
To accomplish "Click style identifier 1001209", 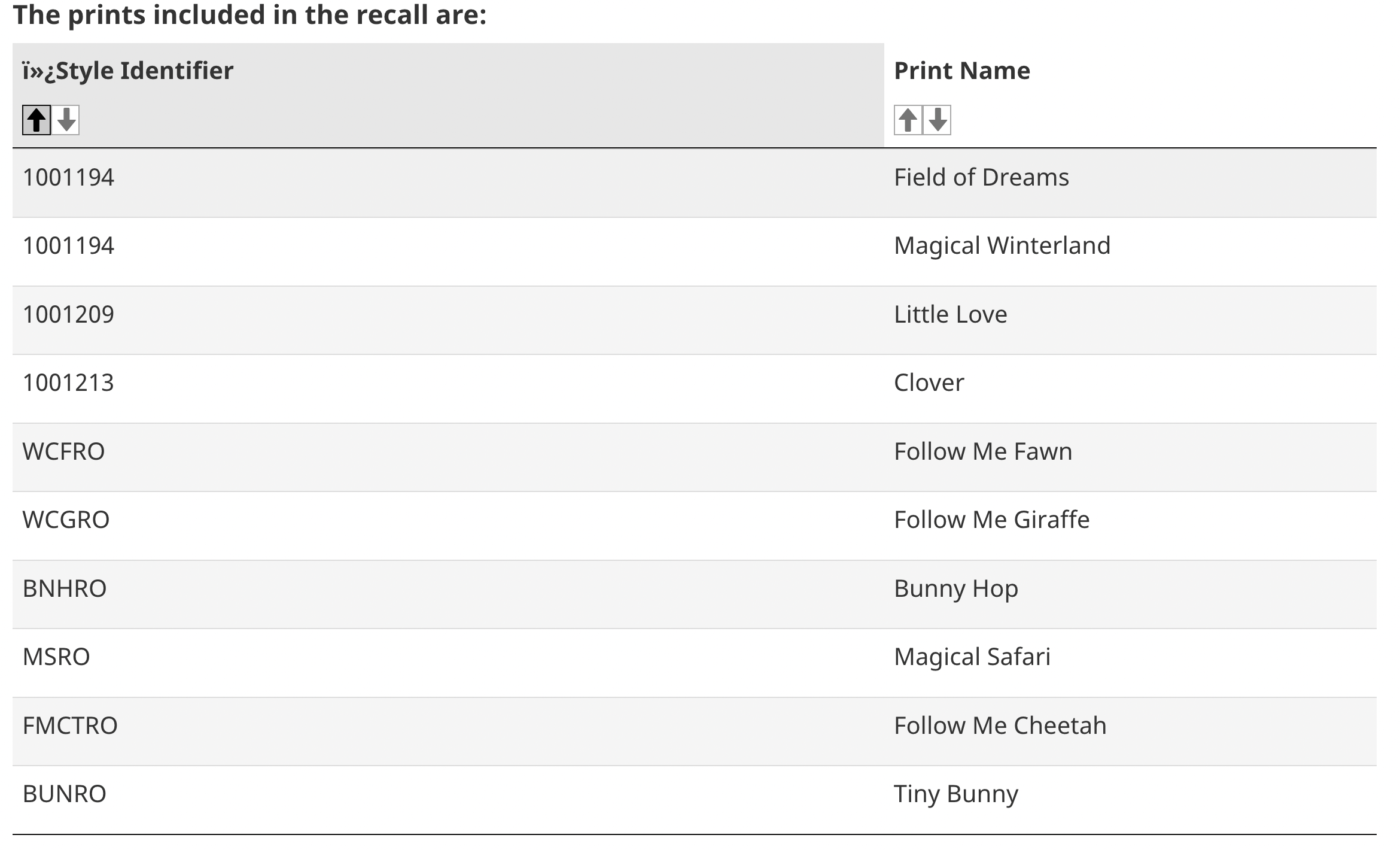I will 68,315.
